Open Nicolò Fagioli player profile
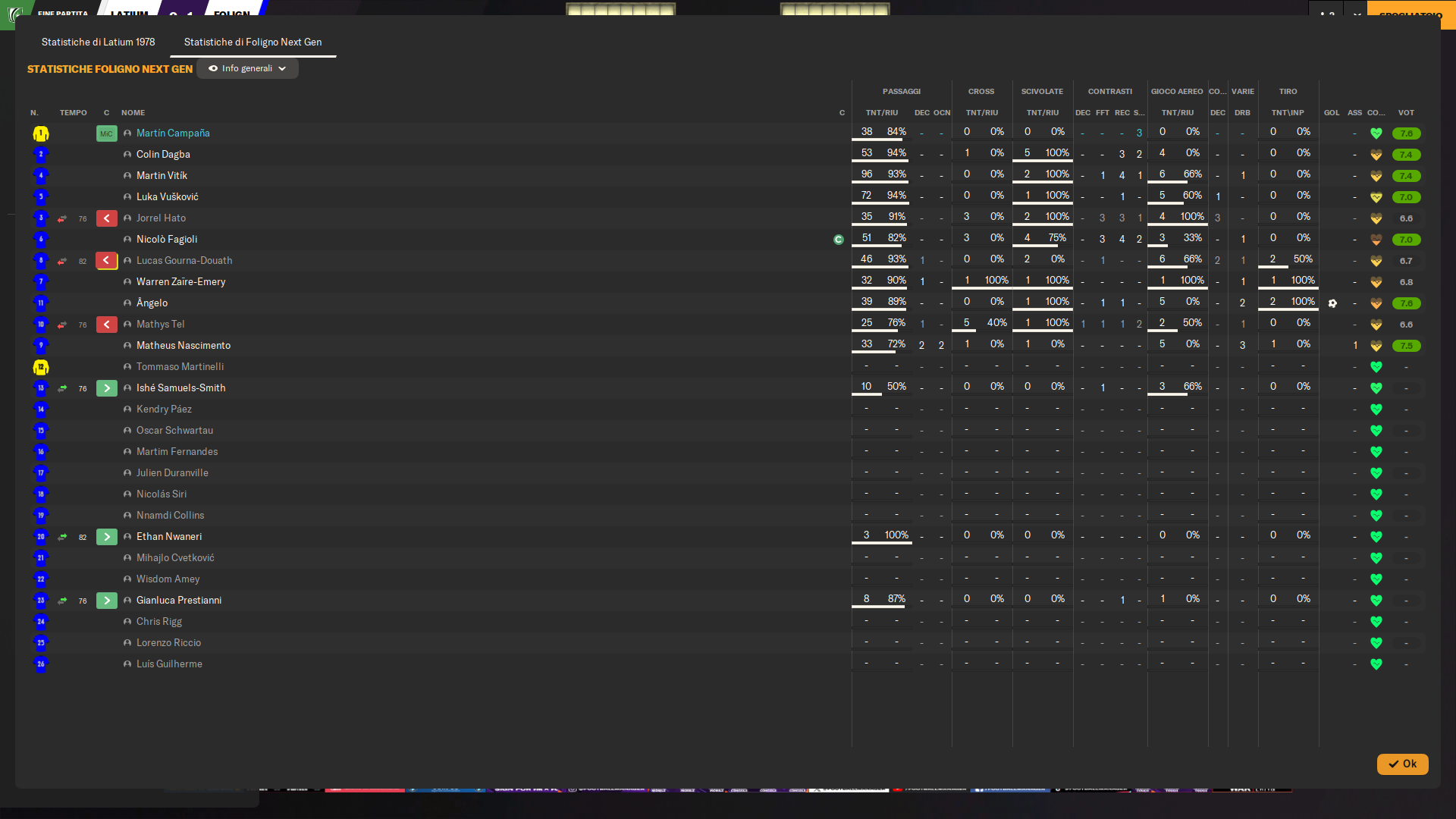Image resolution: width=1456 pixels, height=819 pixels. (x=167, y=240)
